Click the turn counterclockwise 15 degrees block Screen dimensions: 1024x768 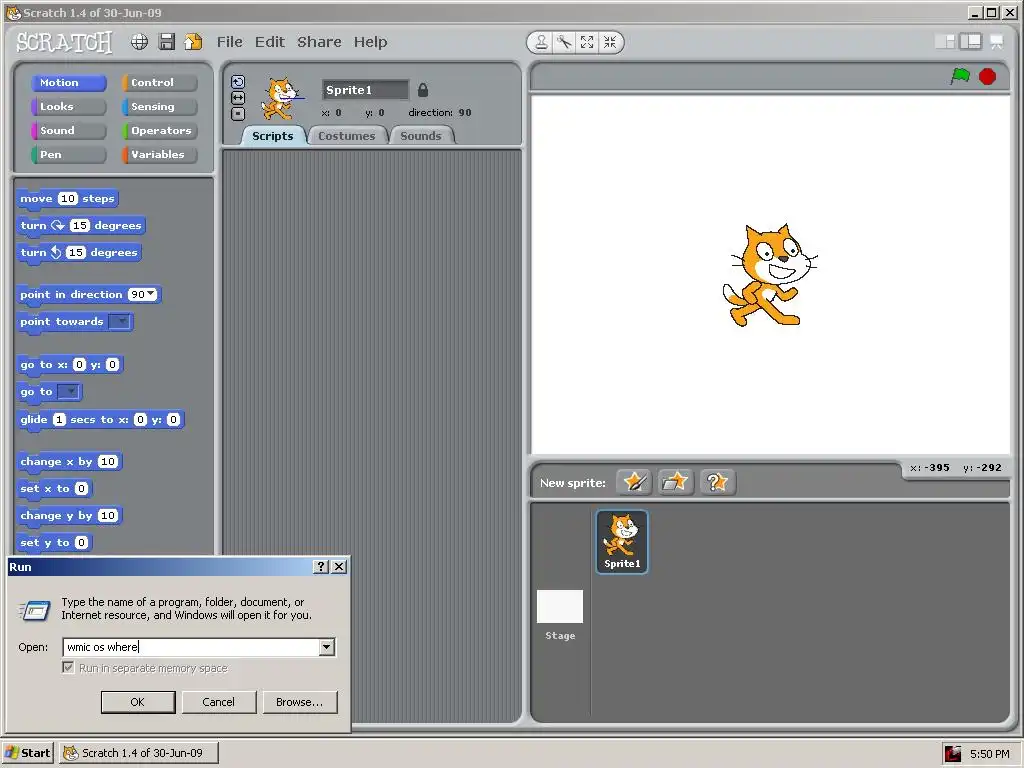click(x=79, y=253)
